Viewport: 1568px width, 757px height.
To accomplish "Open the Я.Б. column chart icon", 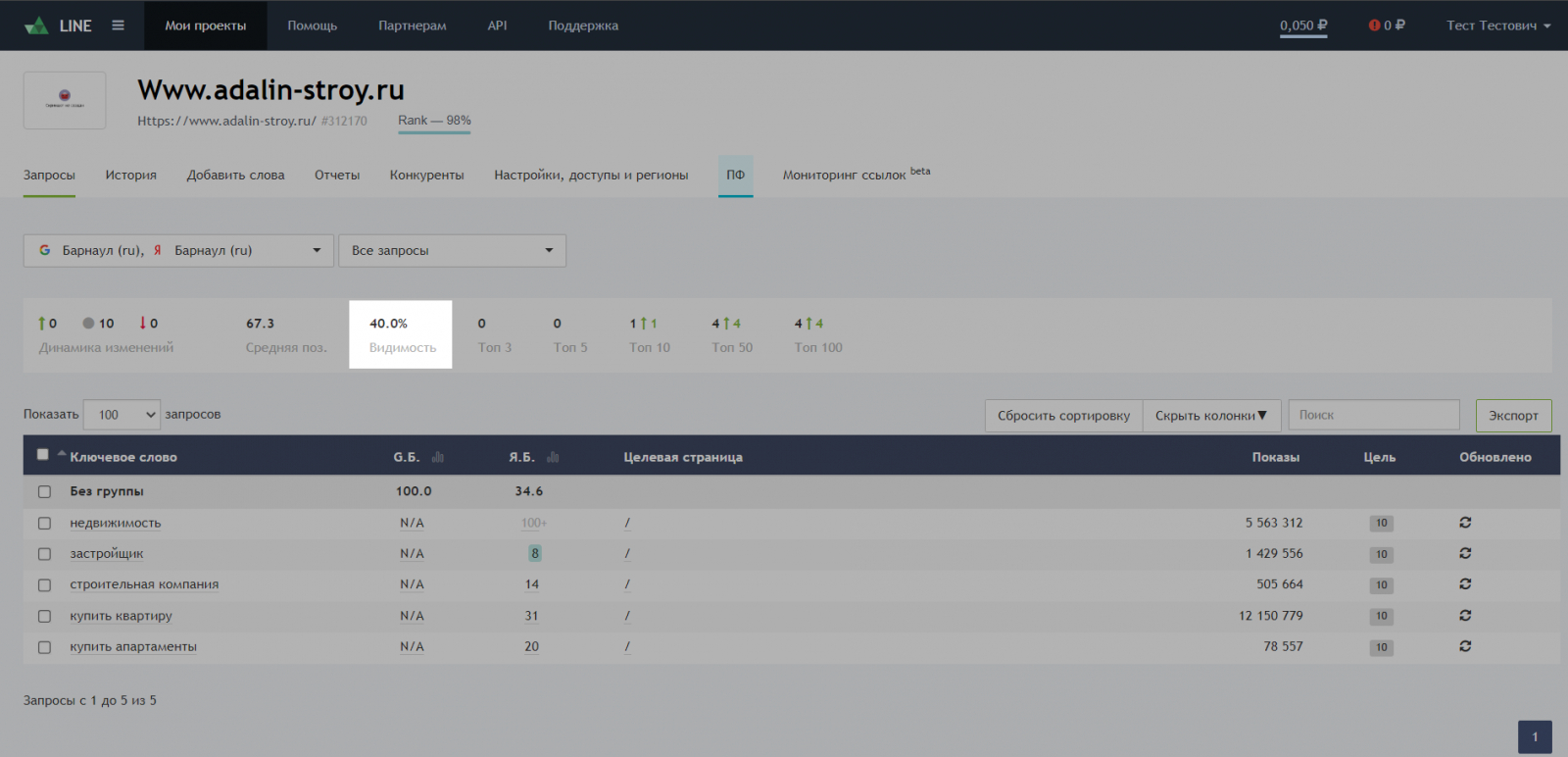I will [x=553, y=457].
